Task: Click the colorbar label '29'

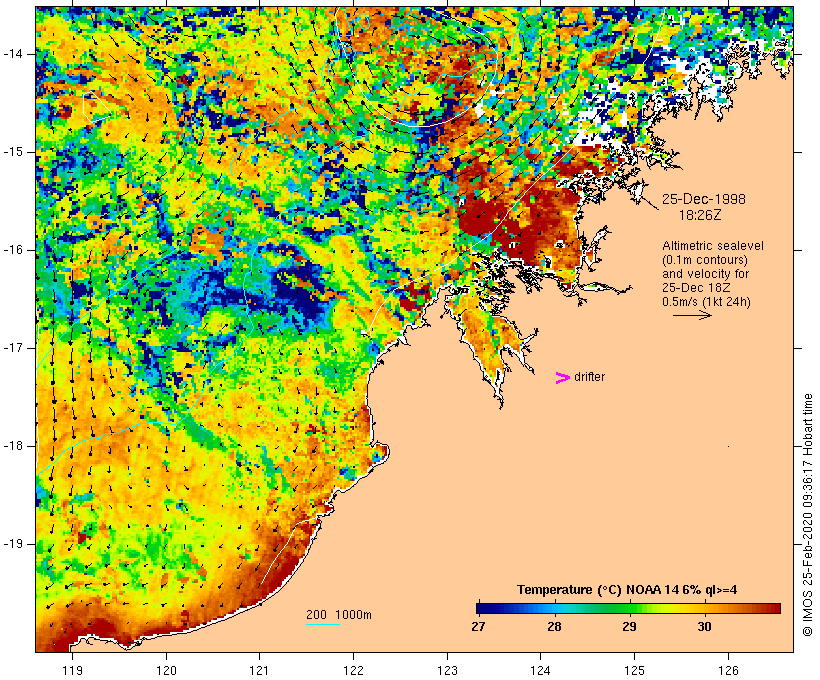Action: 629,626
